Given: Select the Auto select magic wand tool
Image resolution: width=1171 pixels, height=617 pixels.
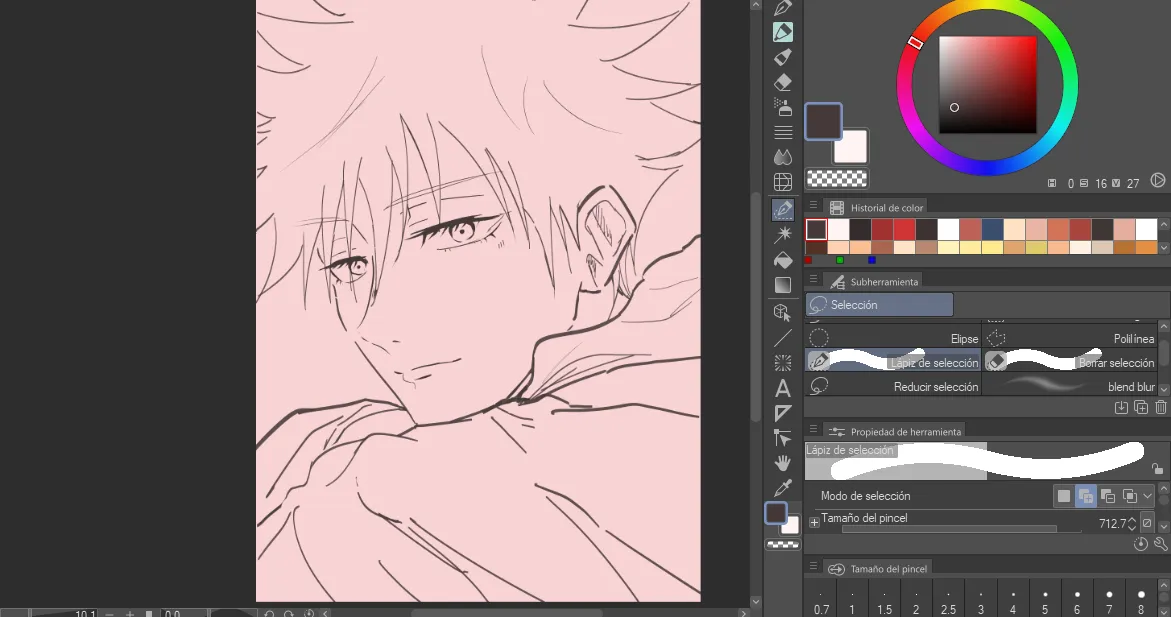Looking at the screenshot, I should 783,235.
